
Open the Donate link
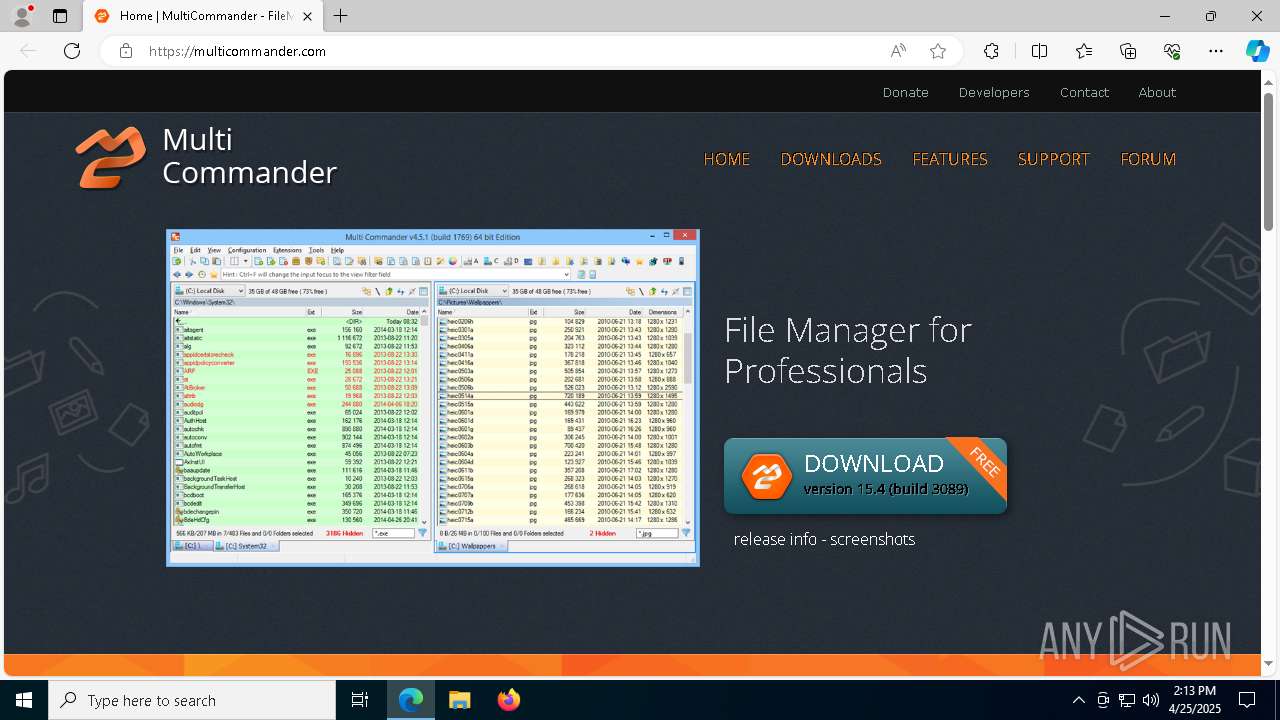(906, 92)
